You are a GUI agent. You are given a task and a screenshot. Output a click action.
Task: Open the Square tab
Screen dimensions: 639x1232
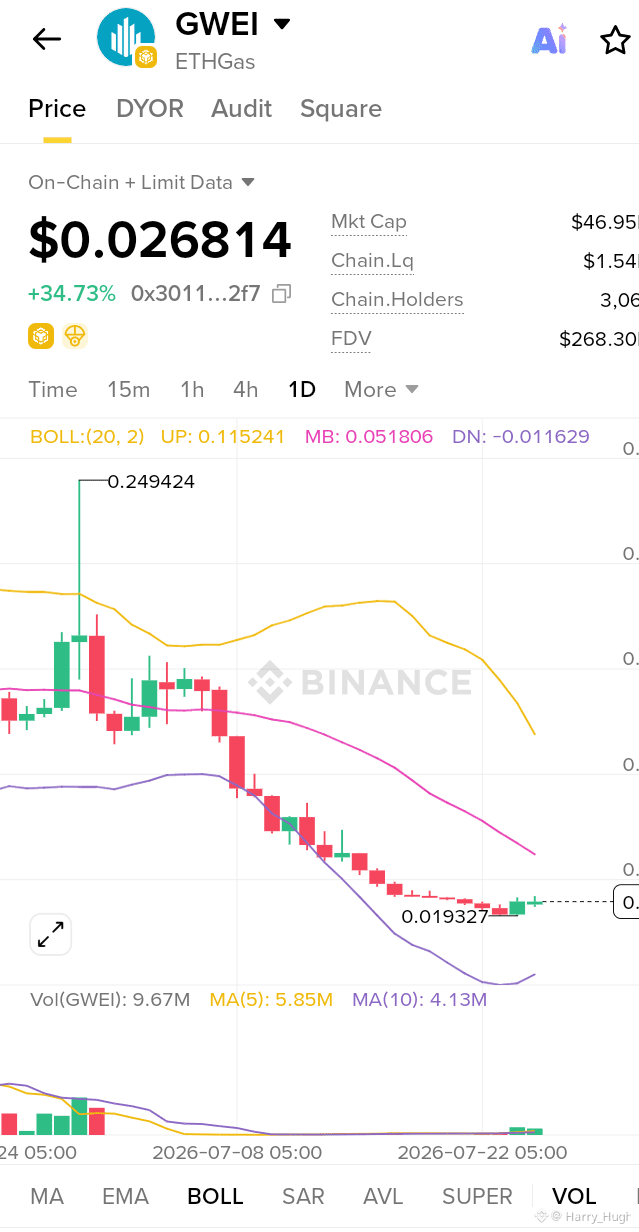point(341,108)
